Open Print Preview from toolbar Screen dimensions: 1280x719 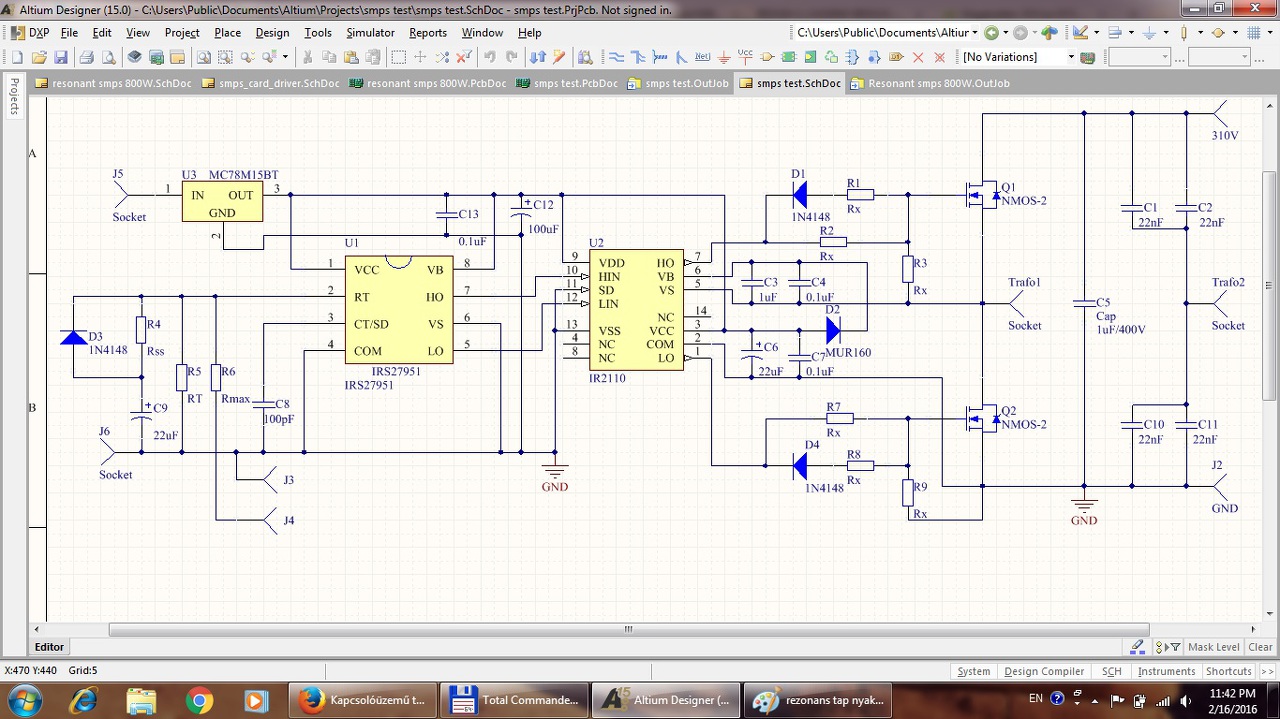[108, 57]
